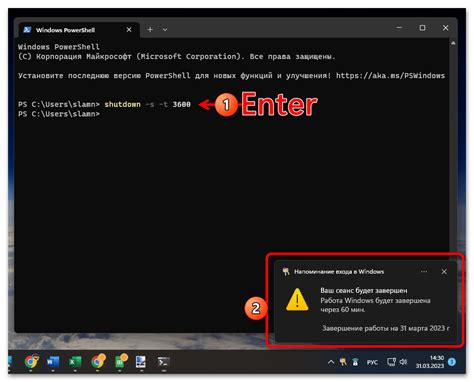The height and width of the screenshot is (382, 474).
Task: Click the shutdown -s -t 3600 command text
Action: 148,104
